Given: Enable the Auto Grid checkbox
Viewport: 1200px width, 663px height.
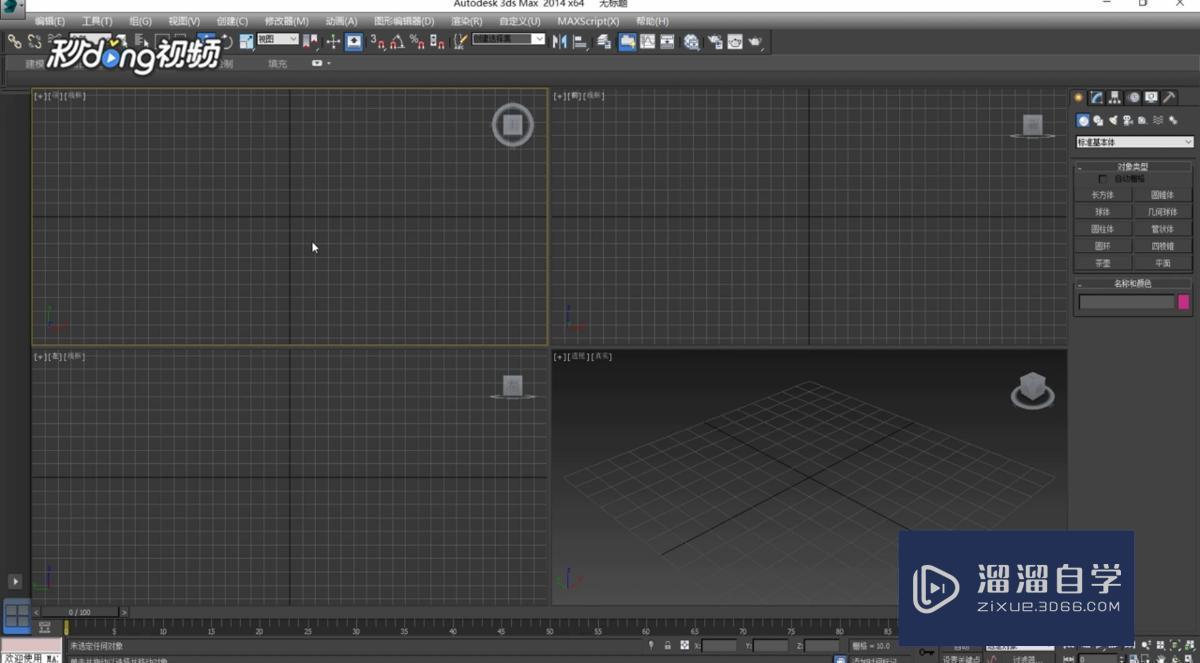Looking at the screenshot, I should tap(1102, 179).
